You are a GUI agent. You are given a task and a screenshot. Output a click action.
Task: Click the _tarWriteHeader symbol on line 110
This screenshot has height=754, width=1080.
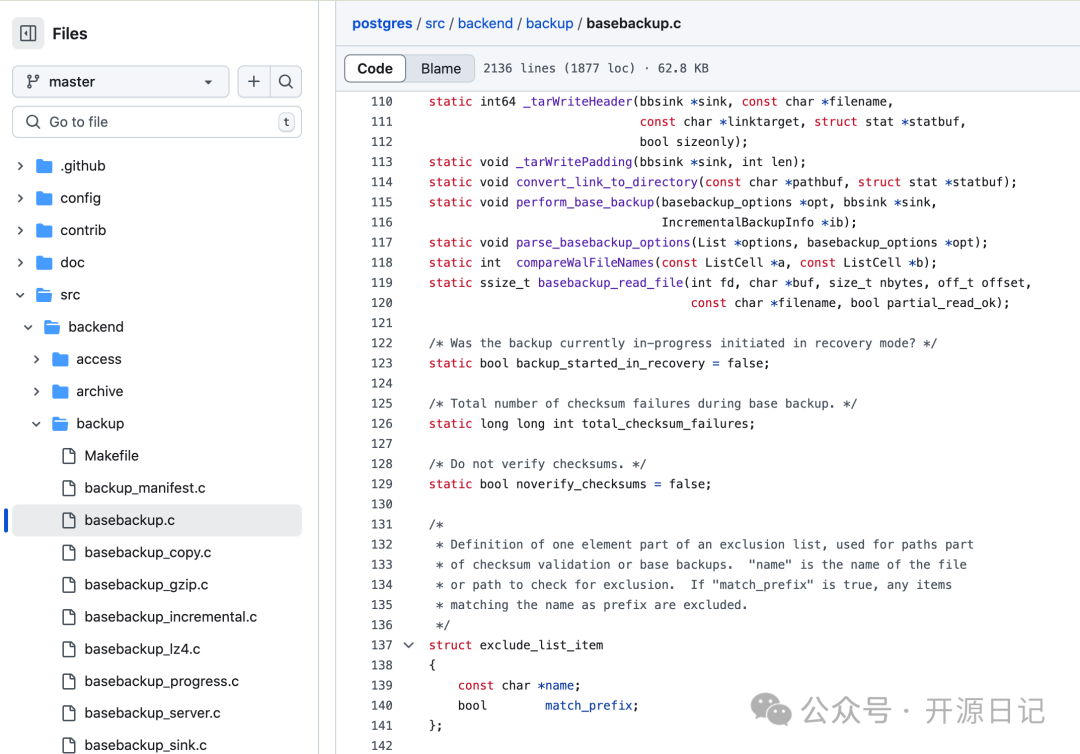577,101
